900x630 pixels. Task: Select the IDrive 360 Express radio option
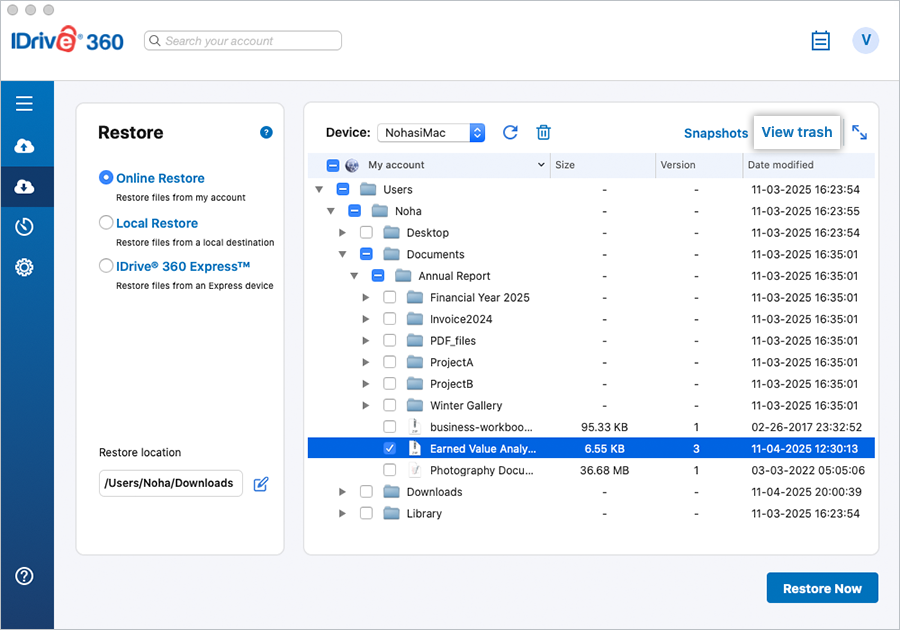coord(106,266)
